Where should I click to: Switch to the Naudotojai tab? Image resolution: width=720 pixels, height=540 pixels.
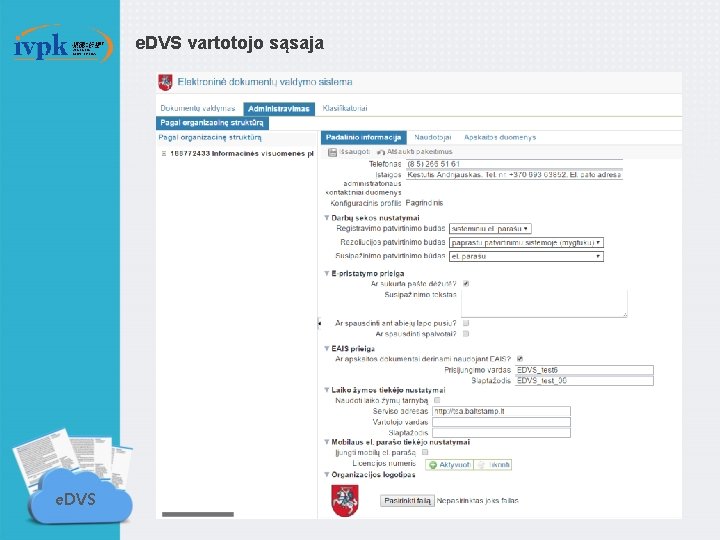433,137
